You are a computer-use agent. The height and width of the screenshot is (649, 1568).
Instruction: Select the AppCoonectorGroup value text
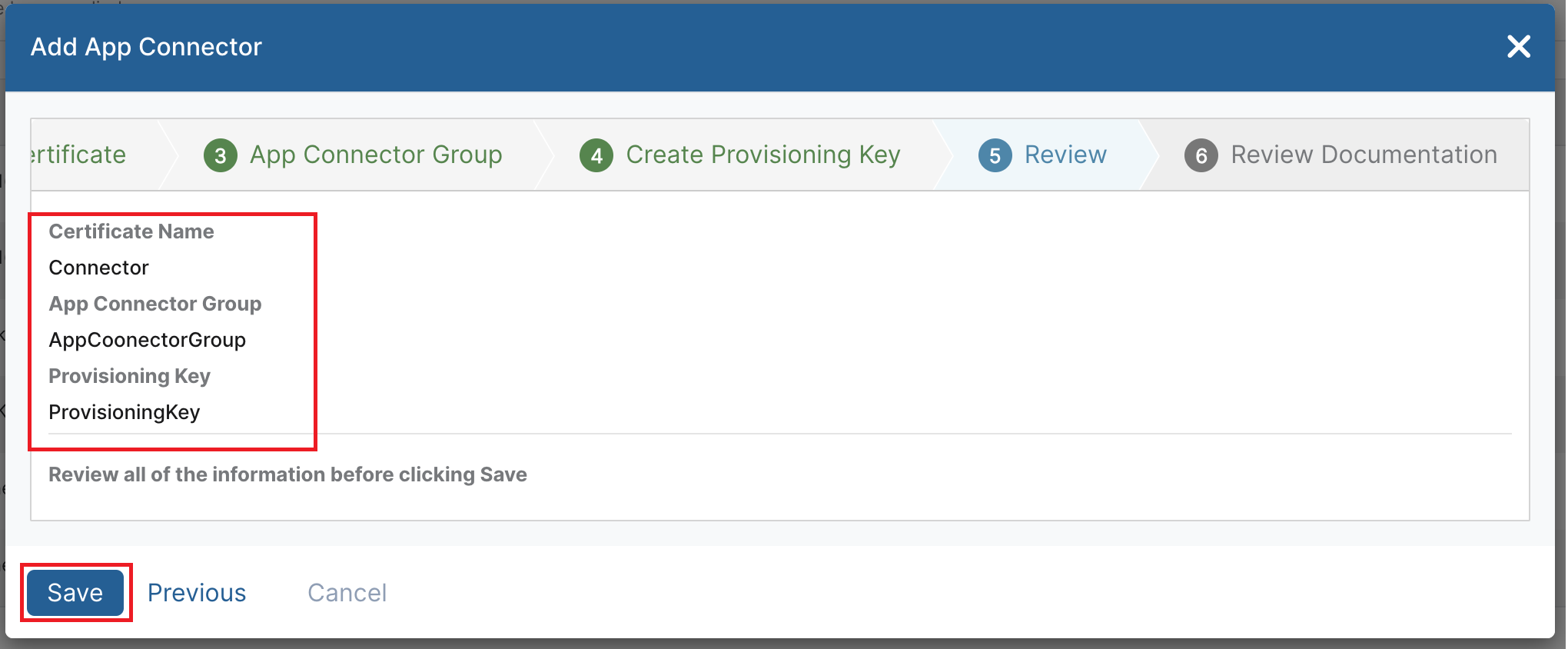(147, 340)
